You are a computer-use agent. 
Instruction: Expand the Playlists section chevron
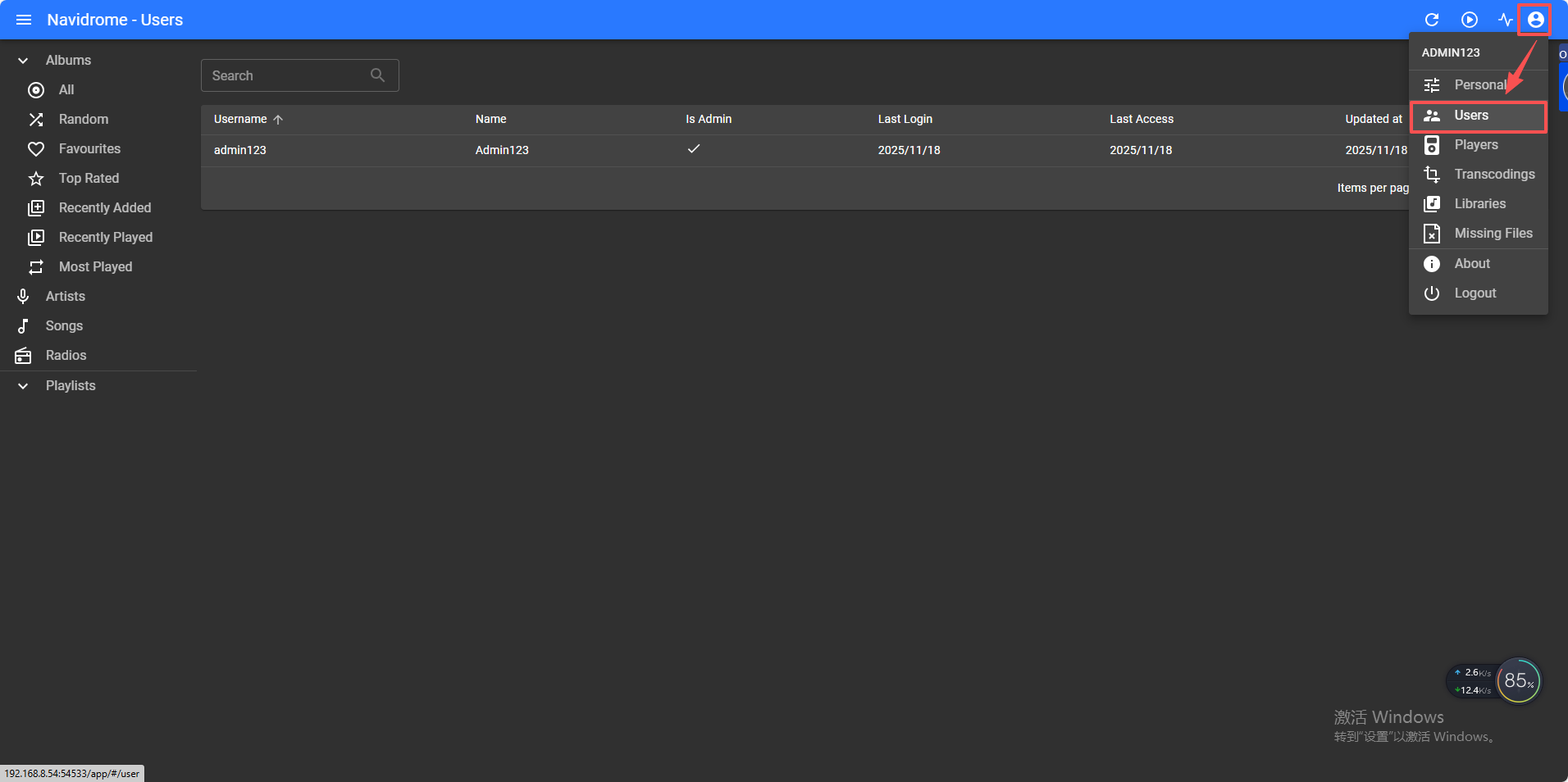(x=23, y=386)
